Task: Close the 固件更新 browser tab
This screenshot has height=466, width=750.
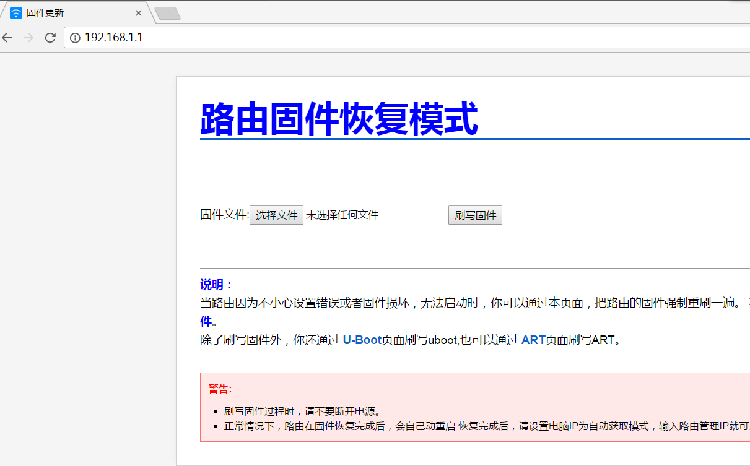Action: pos(138,13)
